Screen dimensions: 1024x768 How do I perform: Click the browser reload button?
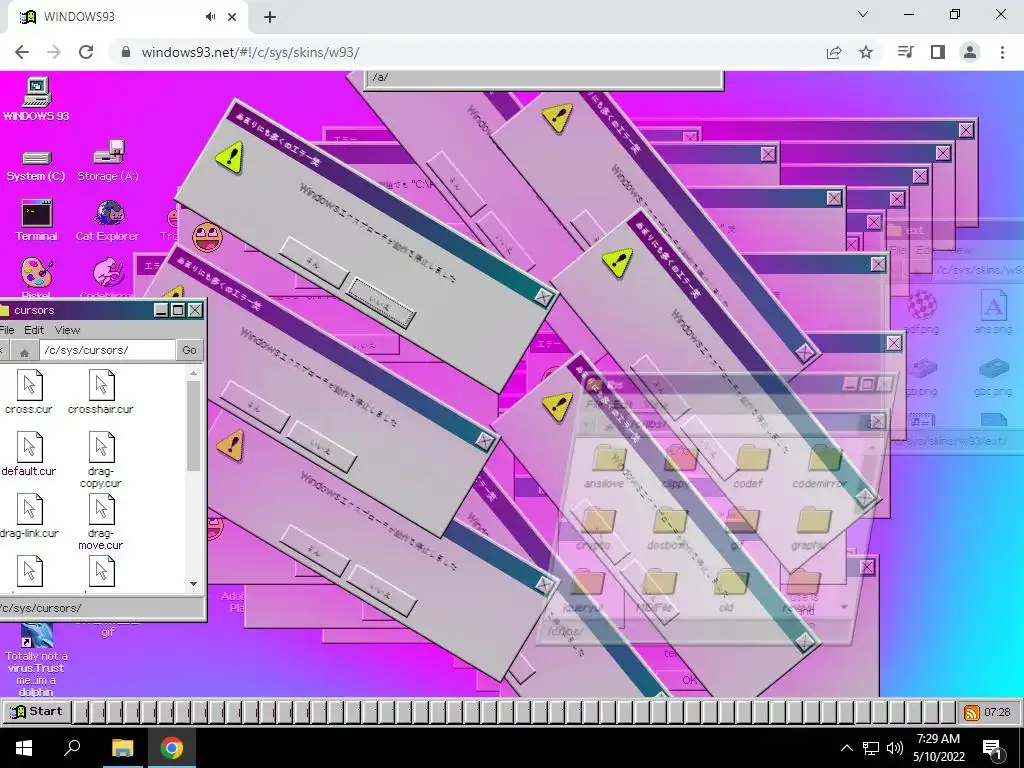click(86, 52)
